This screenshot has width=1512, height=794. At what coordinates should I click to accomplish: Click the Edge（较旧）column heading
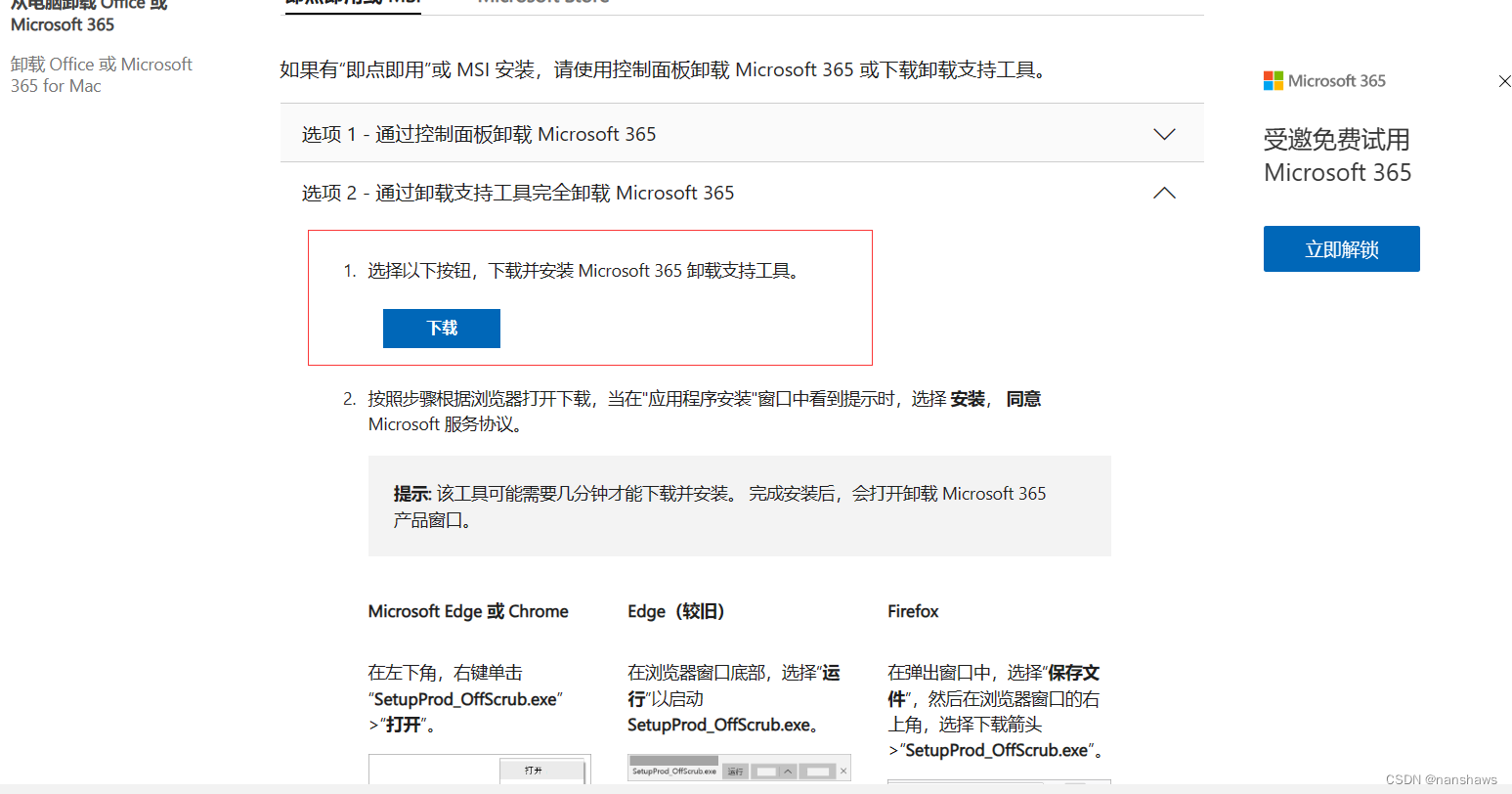[676, 611]
